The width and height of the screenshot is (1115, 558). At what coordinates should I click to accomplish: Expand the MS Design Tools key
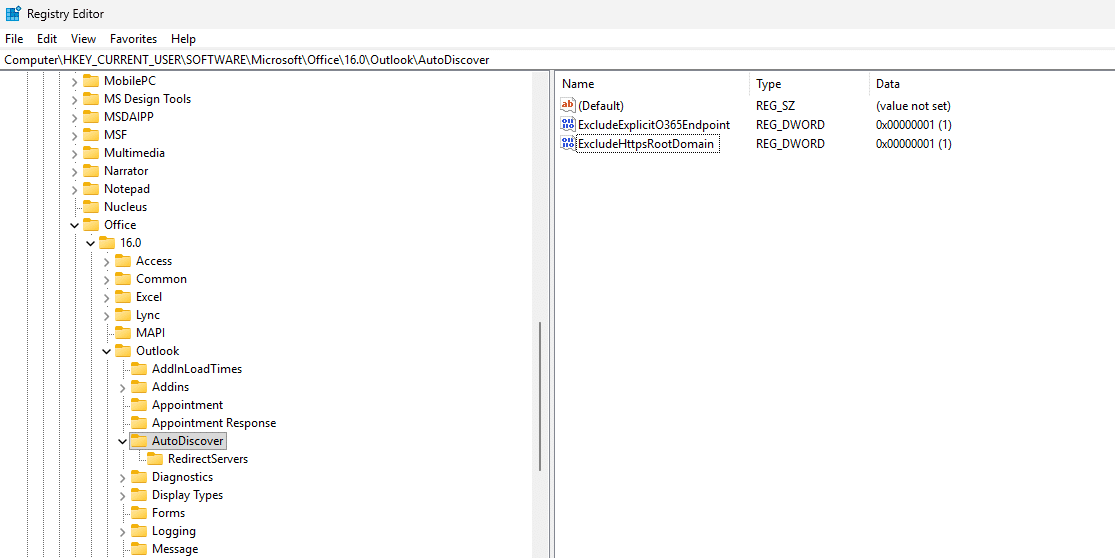75,99
